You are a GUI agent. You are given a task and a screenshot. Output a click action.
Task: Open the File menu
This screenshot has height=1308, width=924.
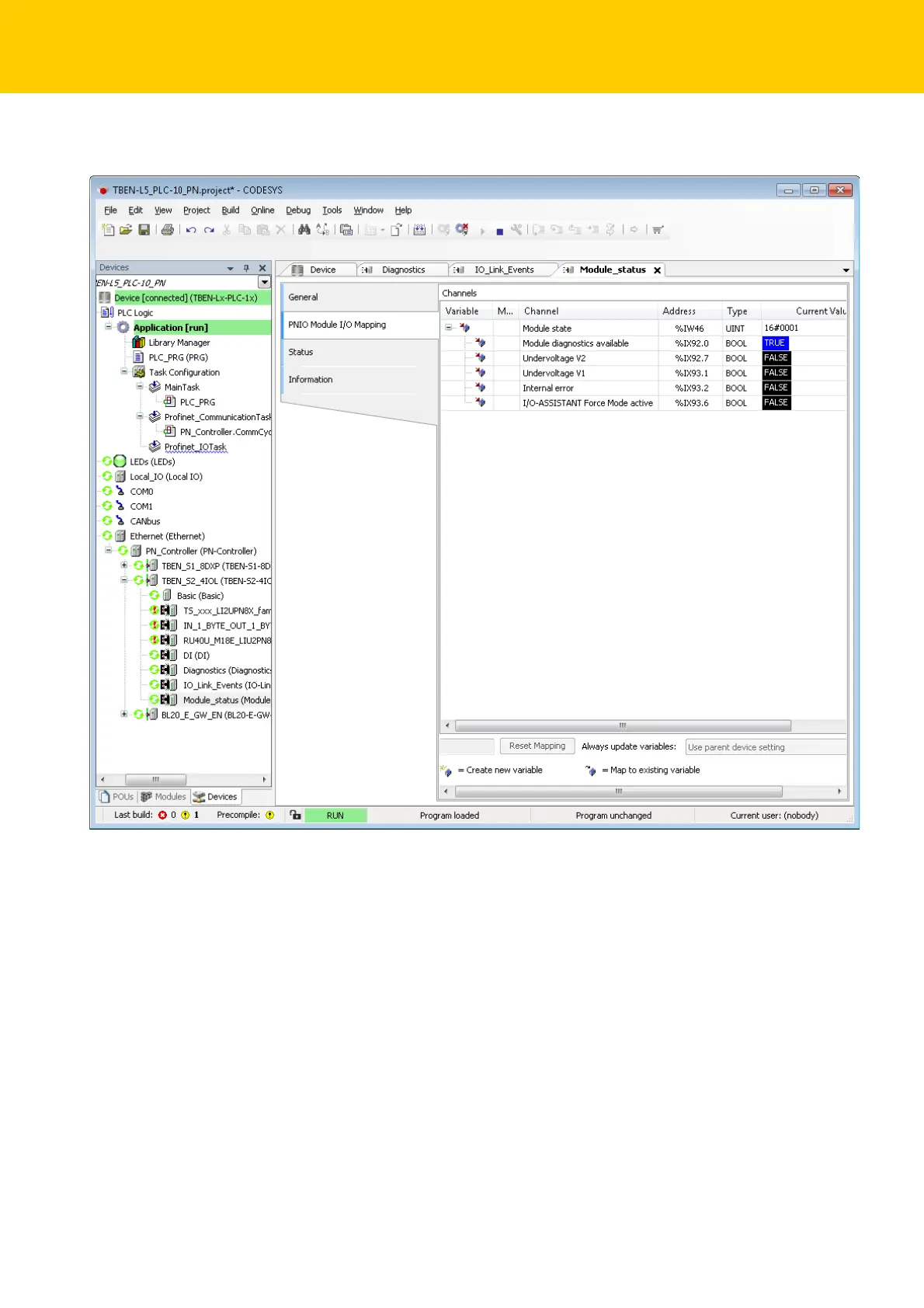point(111,210)
